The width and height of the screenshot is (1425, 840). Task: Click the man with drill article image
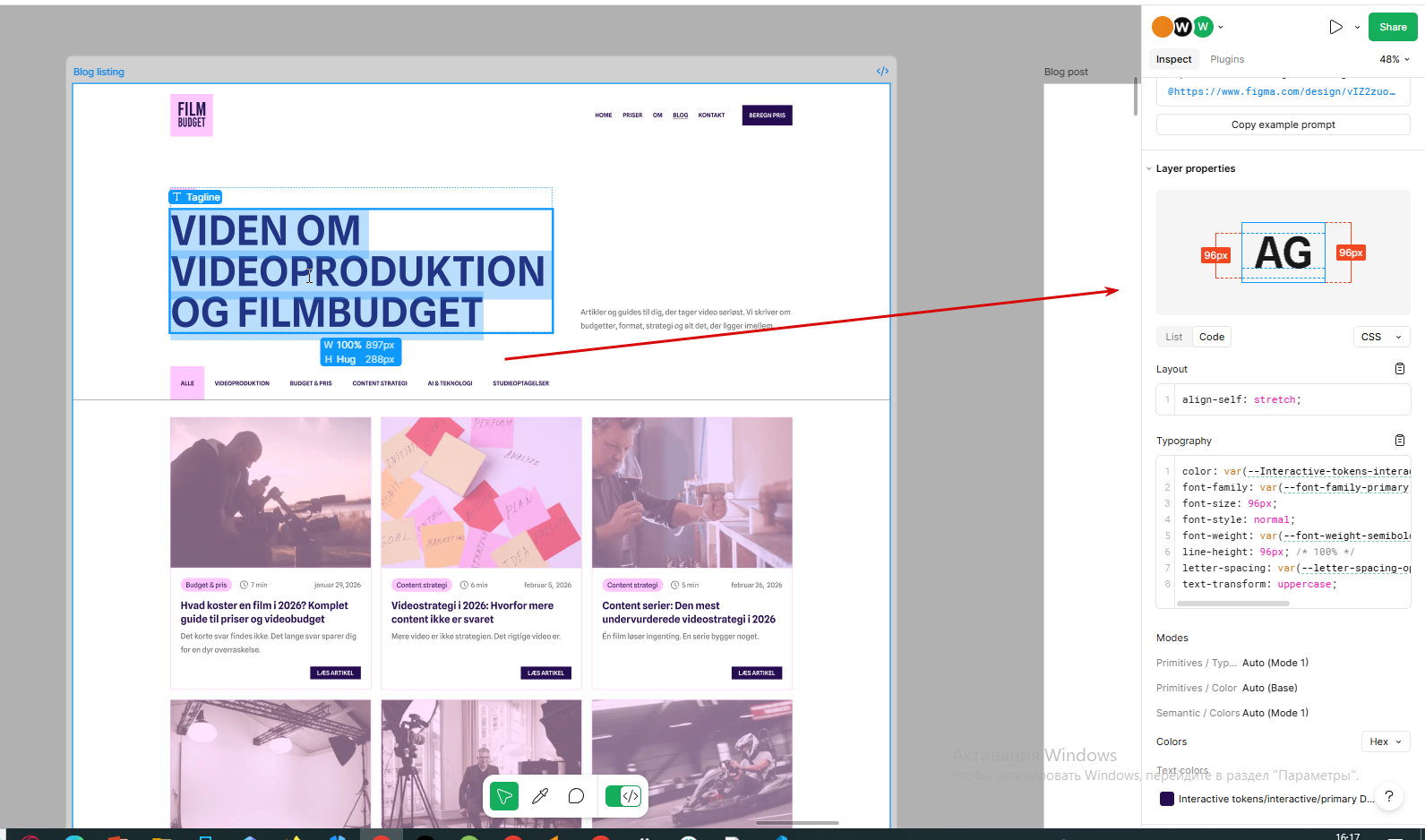click(x=692, y=493)
